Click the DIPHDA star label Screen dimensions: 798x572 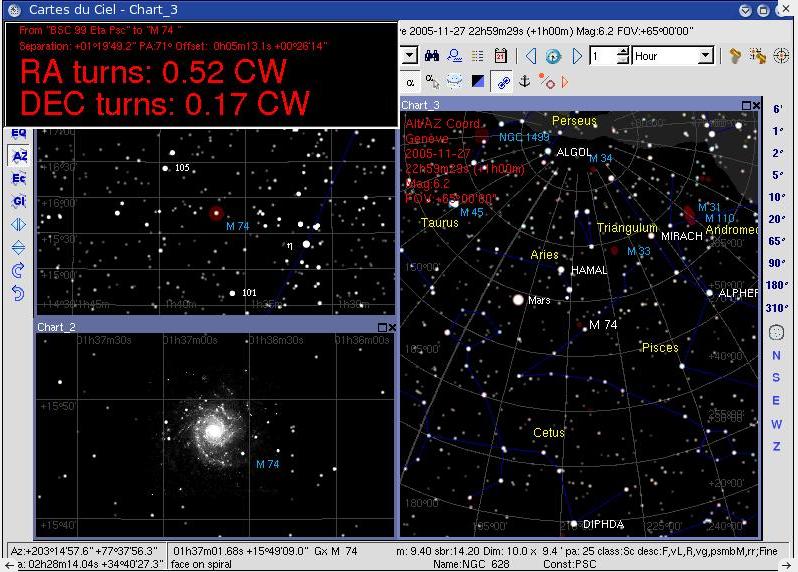pyautogui.click(x=603, y=524)
